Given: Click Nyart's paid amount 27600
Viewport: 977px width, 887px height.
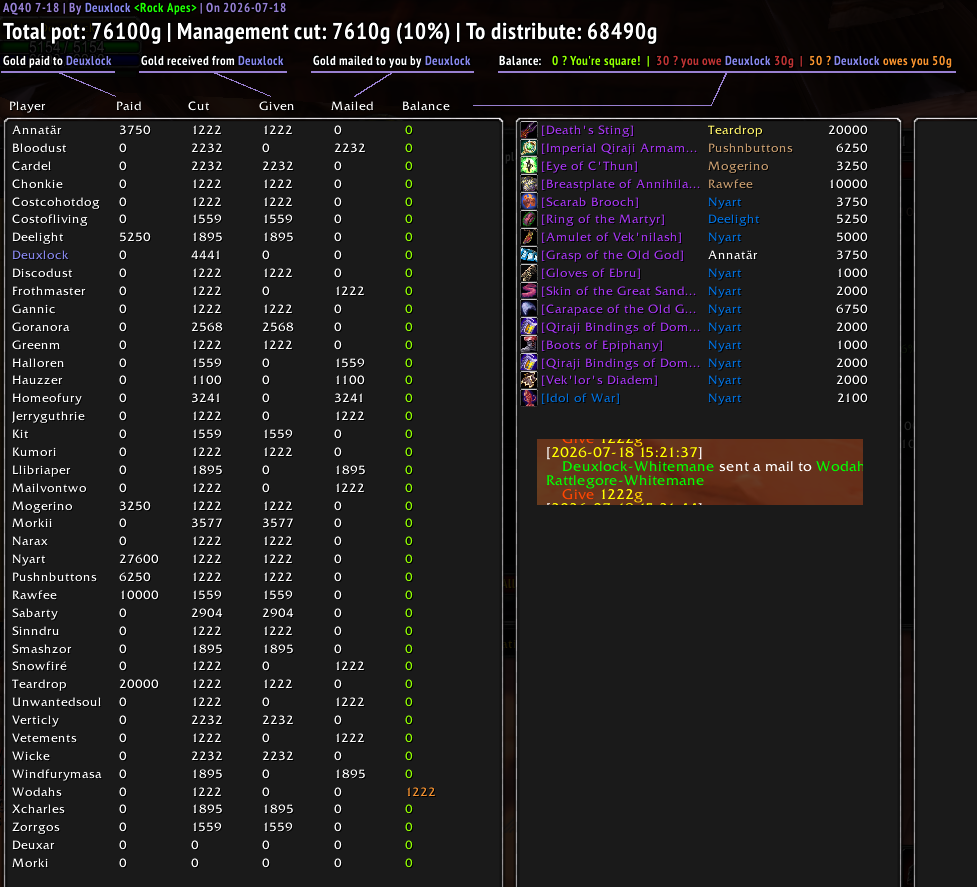Looking at the screenshot, I should pyautogui.click(x=138, y=559).
